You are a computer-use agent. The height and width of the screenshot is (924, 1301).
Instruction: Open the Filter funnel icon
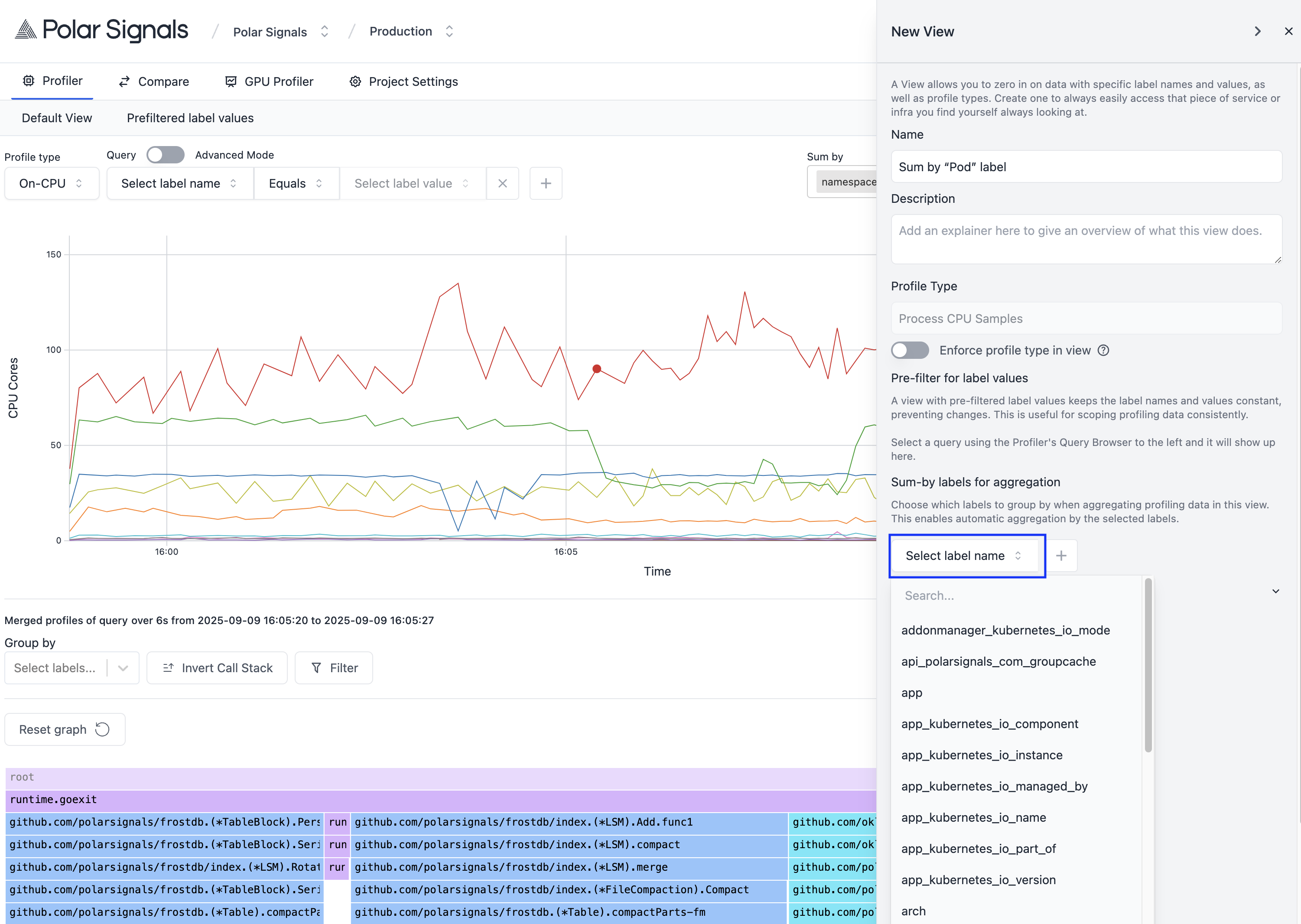point(317,667)
